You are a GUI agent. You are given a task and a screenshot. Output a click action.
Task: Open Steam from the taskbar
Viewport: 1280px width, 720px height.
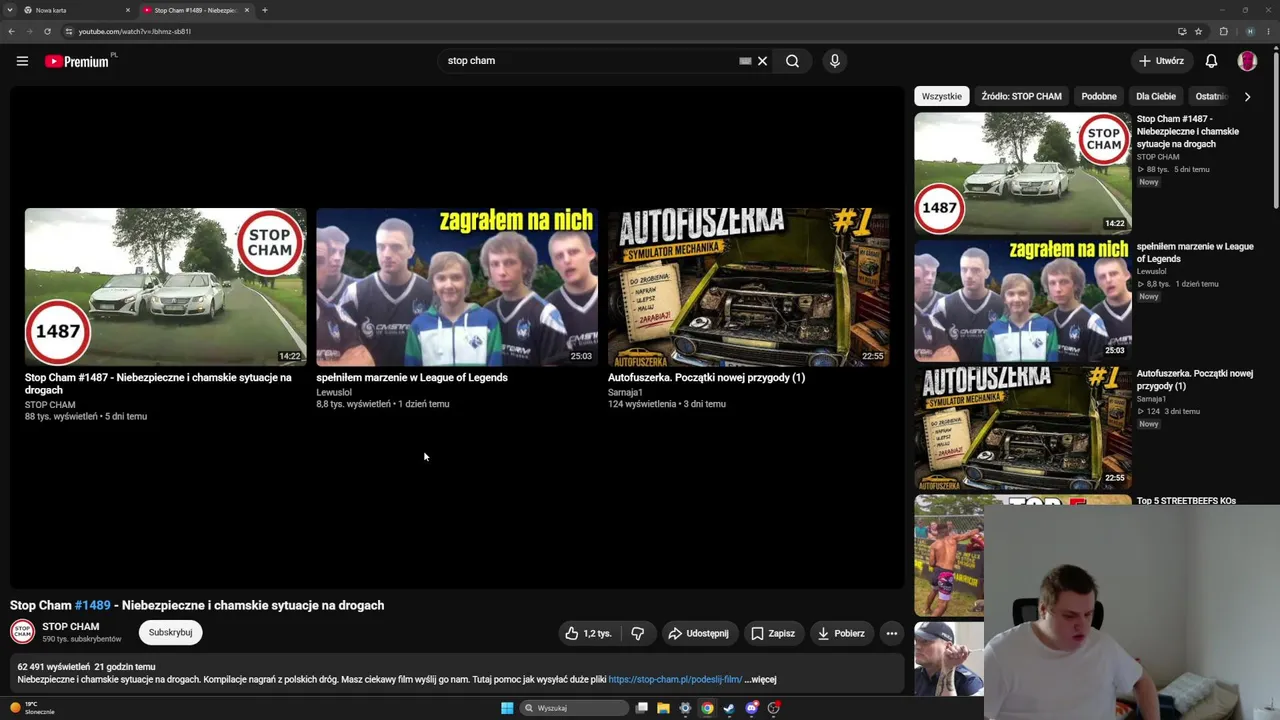[729, 708]
